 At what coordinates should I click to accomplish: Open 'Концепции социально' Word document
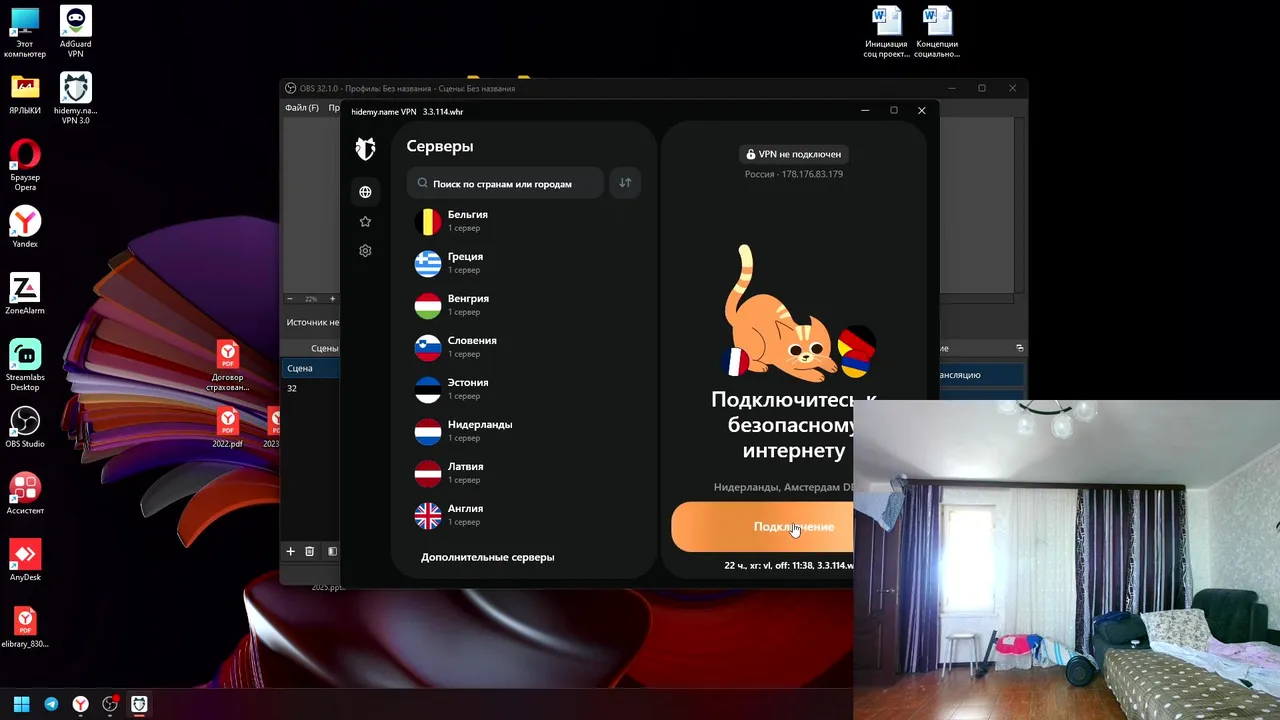click(937, 32)
